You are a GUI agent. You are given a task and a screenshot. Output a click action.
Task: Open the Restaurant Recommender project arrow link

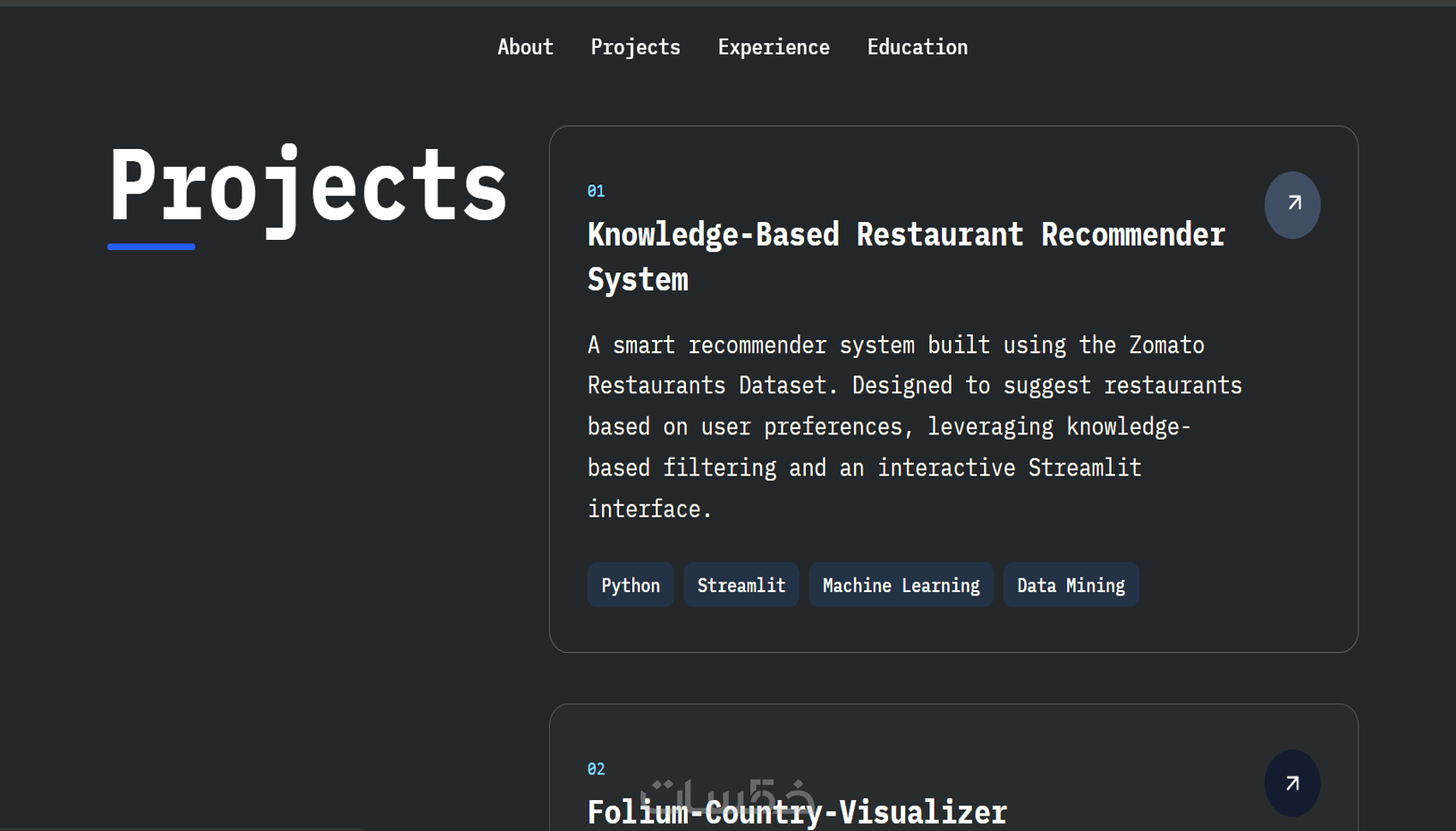click(1292, 205)
